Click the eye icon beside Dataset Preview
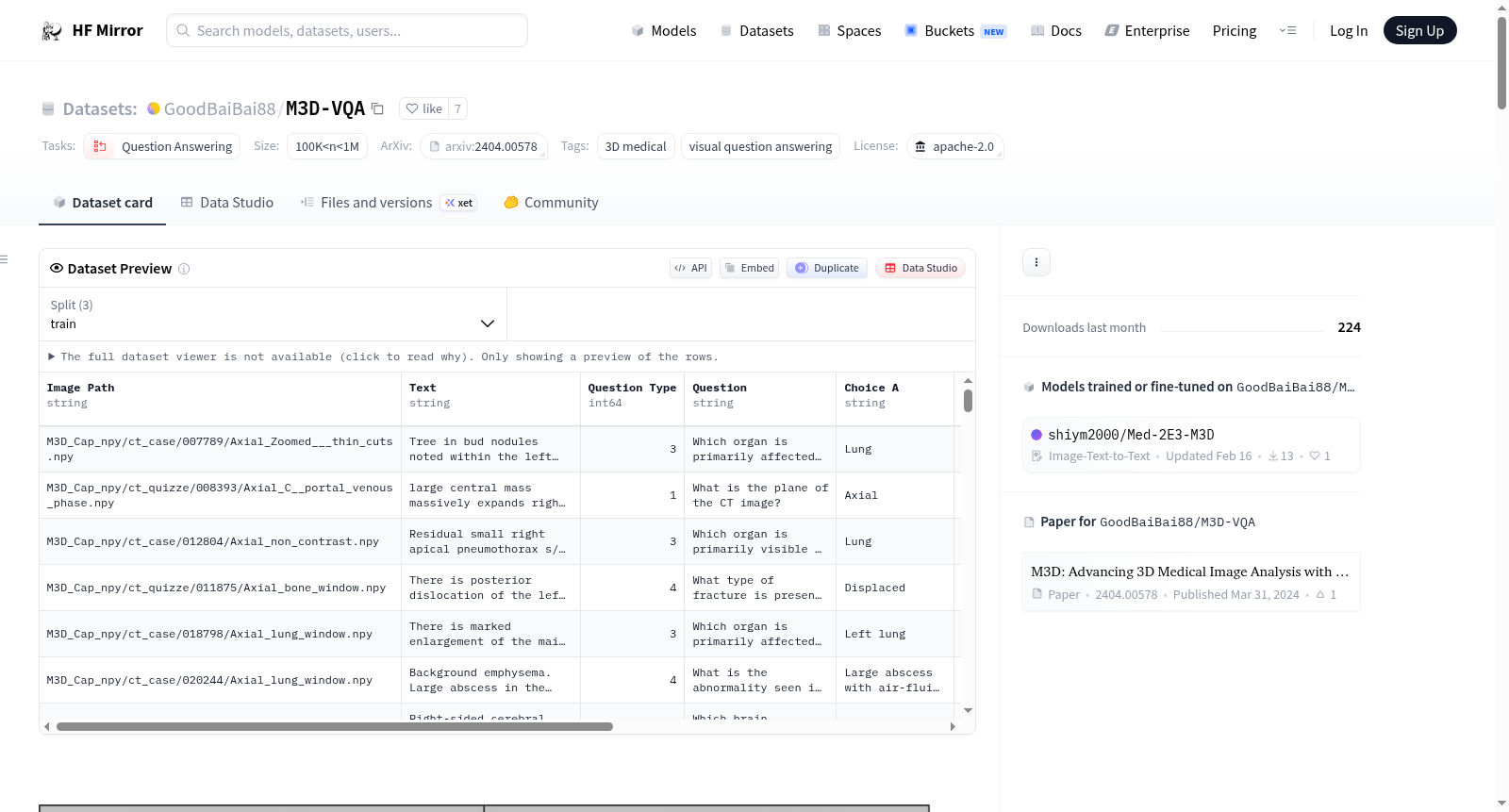The image size is (1509, 812). click(x=57, y=269)
